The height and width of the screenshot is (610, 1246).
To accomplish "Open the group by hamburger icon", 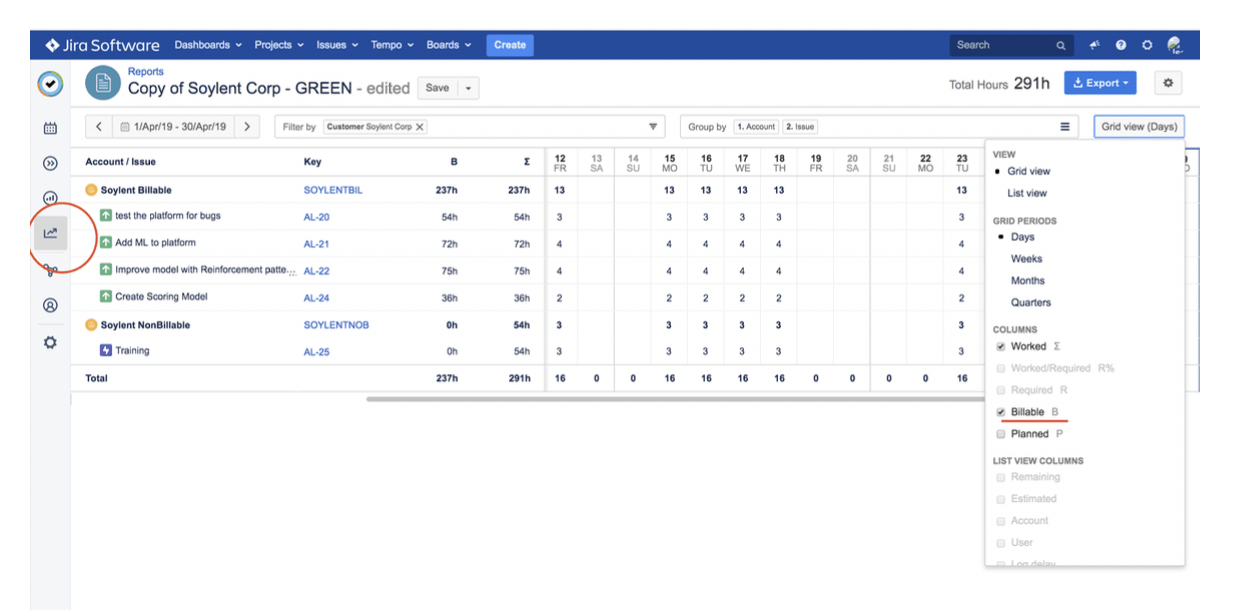I will click(x=1065, y=127).
